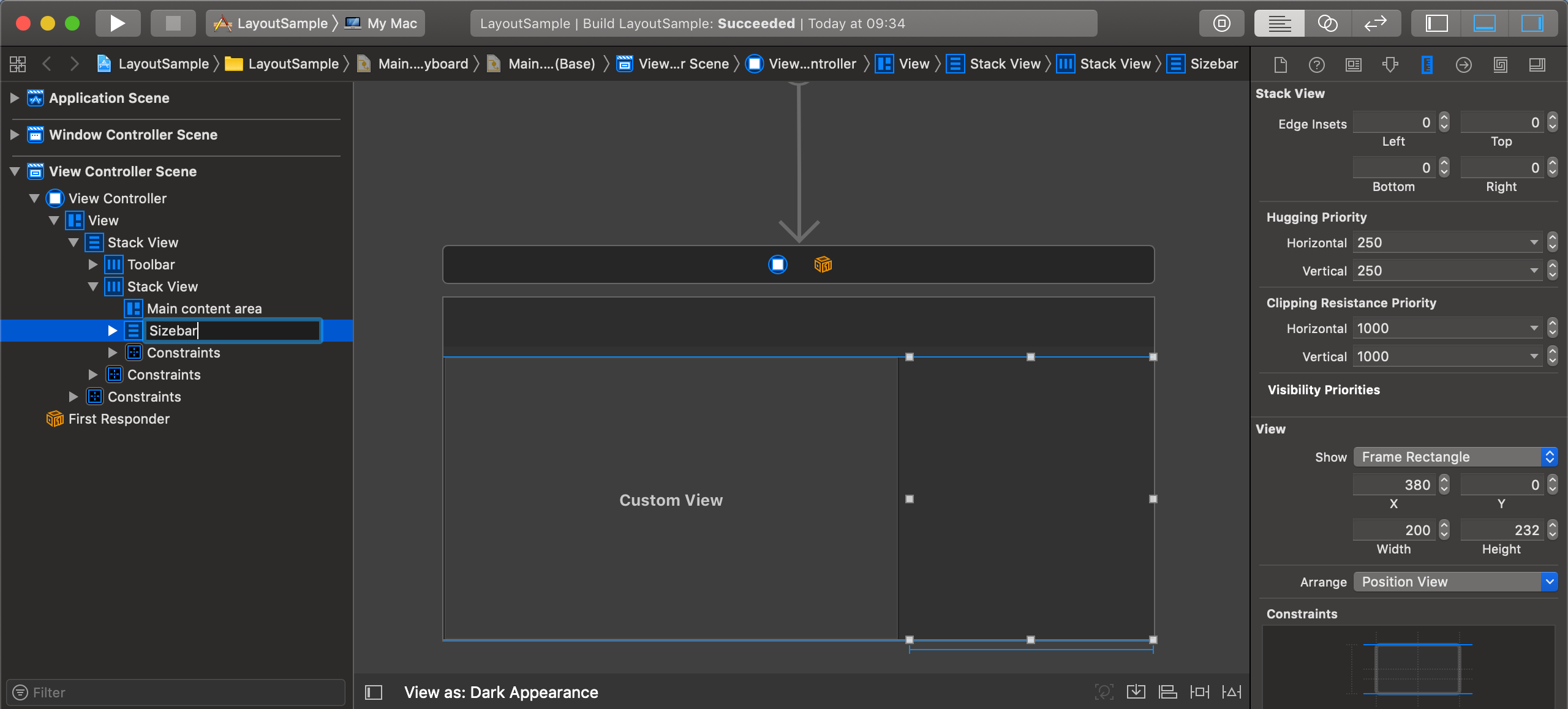The width and height of the screenshot is (1568, 709).
Task: Click the Resolve Auto Layout Issues icon
Action: click(x=1232, y=691)
